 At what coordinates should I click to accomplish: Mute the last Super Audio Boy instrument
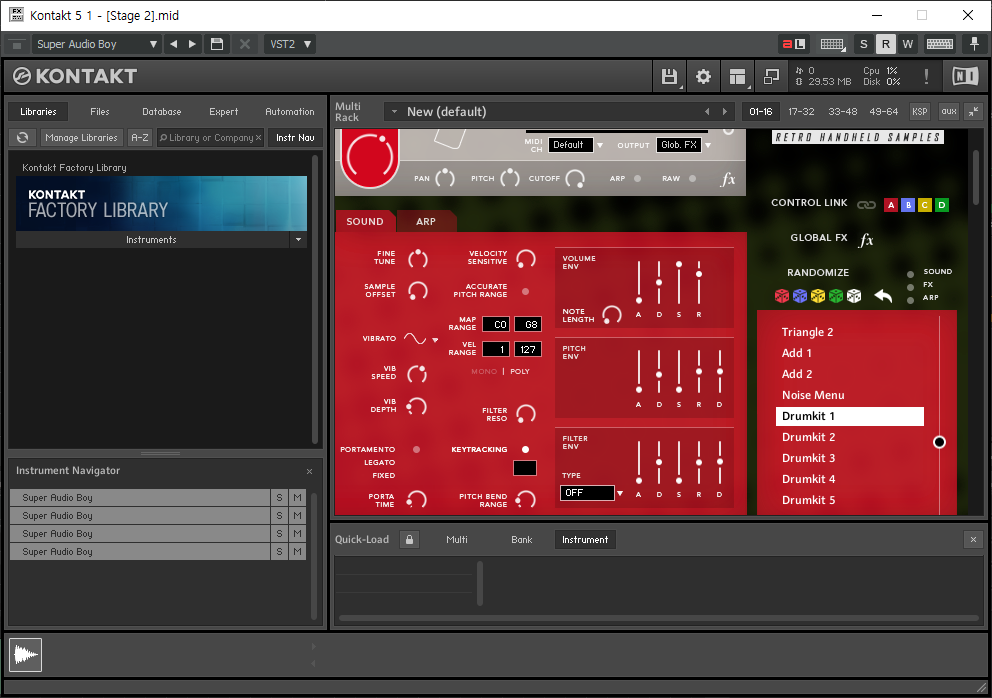click(297, 552)
